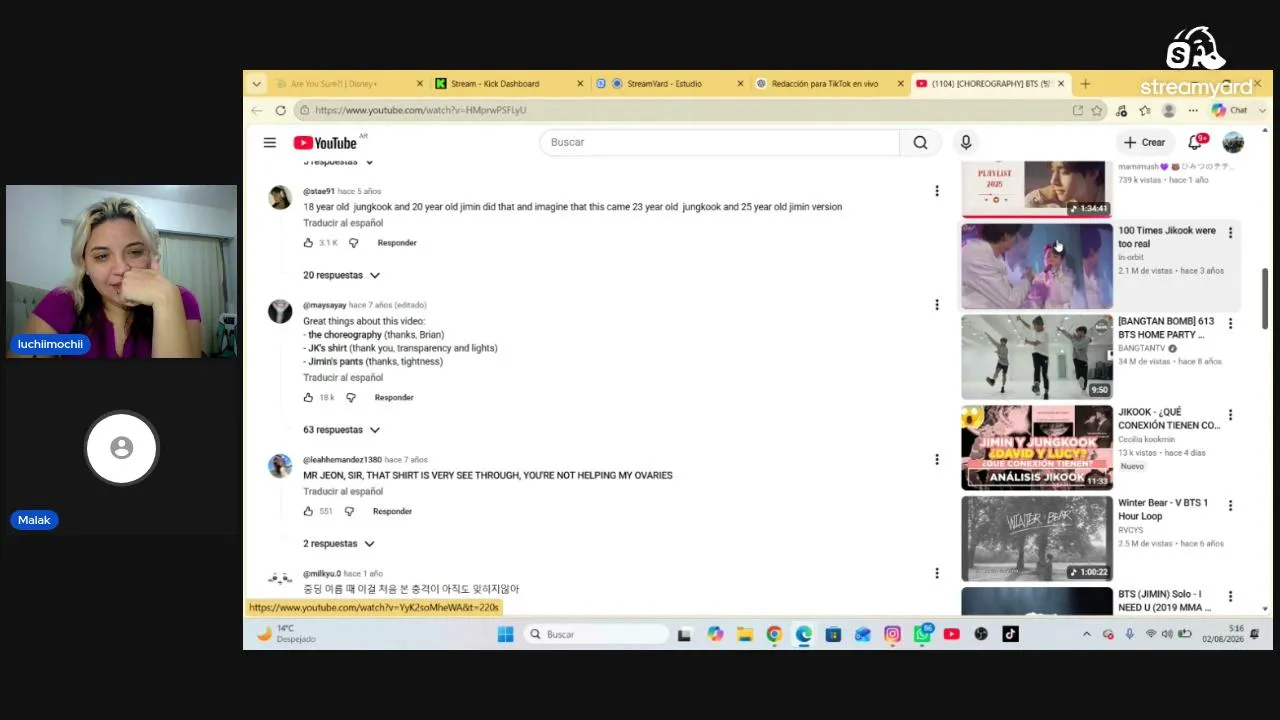The image size is (1280, 720).
Task: Click the browser address bar URL
Action: [420, 110]
